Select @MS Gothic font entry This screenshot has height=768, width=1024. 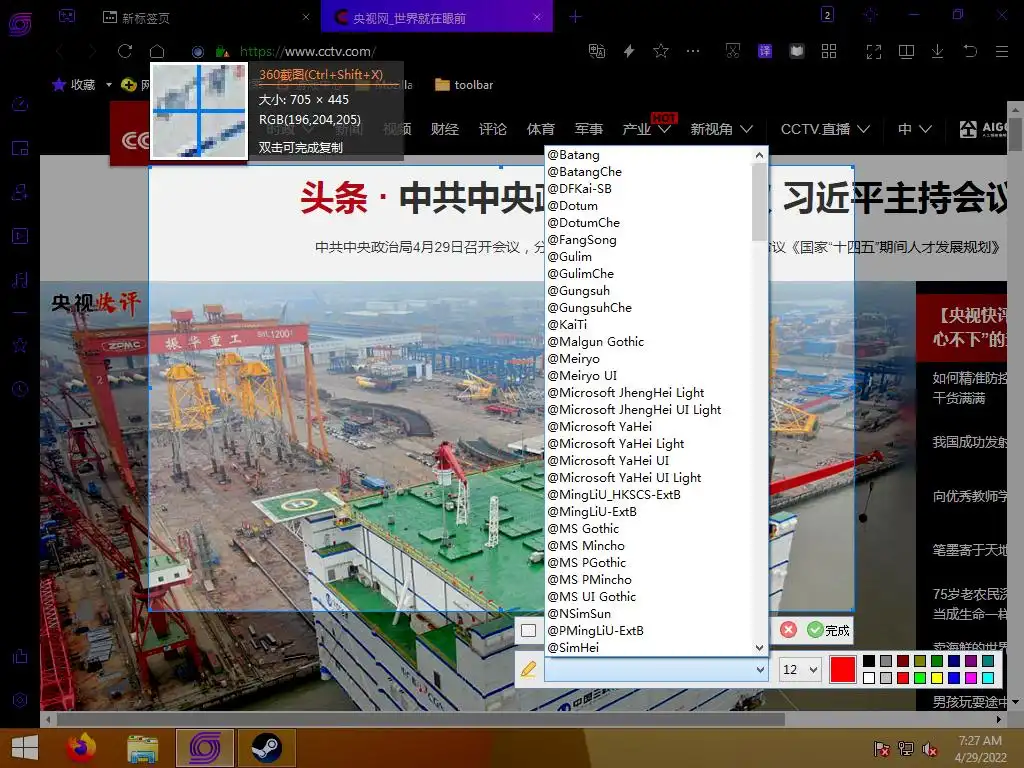tap(648, 528)
